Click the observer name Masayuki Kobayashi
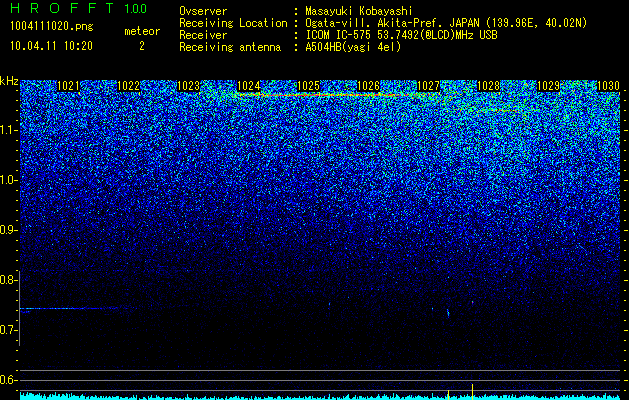 click(359, 11)
